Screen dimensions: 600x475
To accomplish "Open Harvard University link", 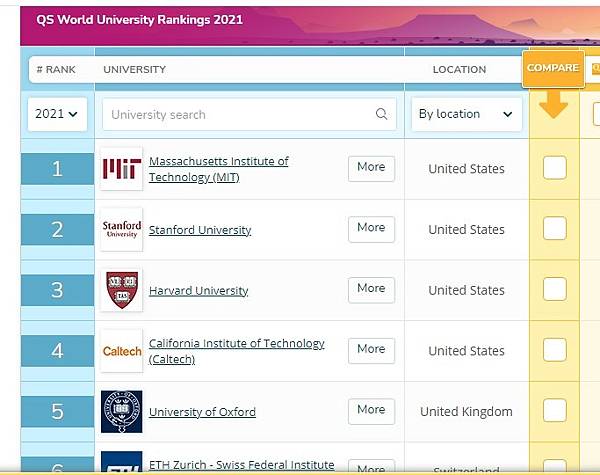I will (x=199, y=291).
